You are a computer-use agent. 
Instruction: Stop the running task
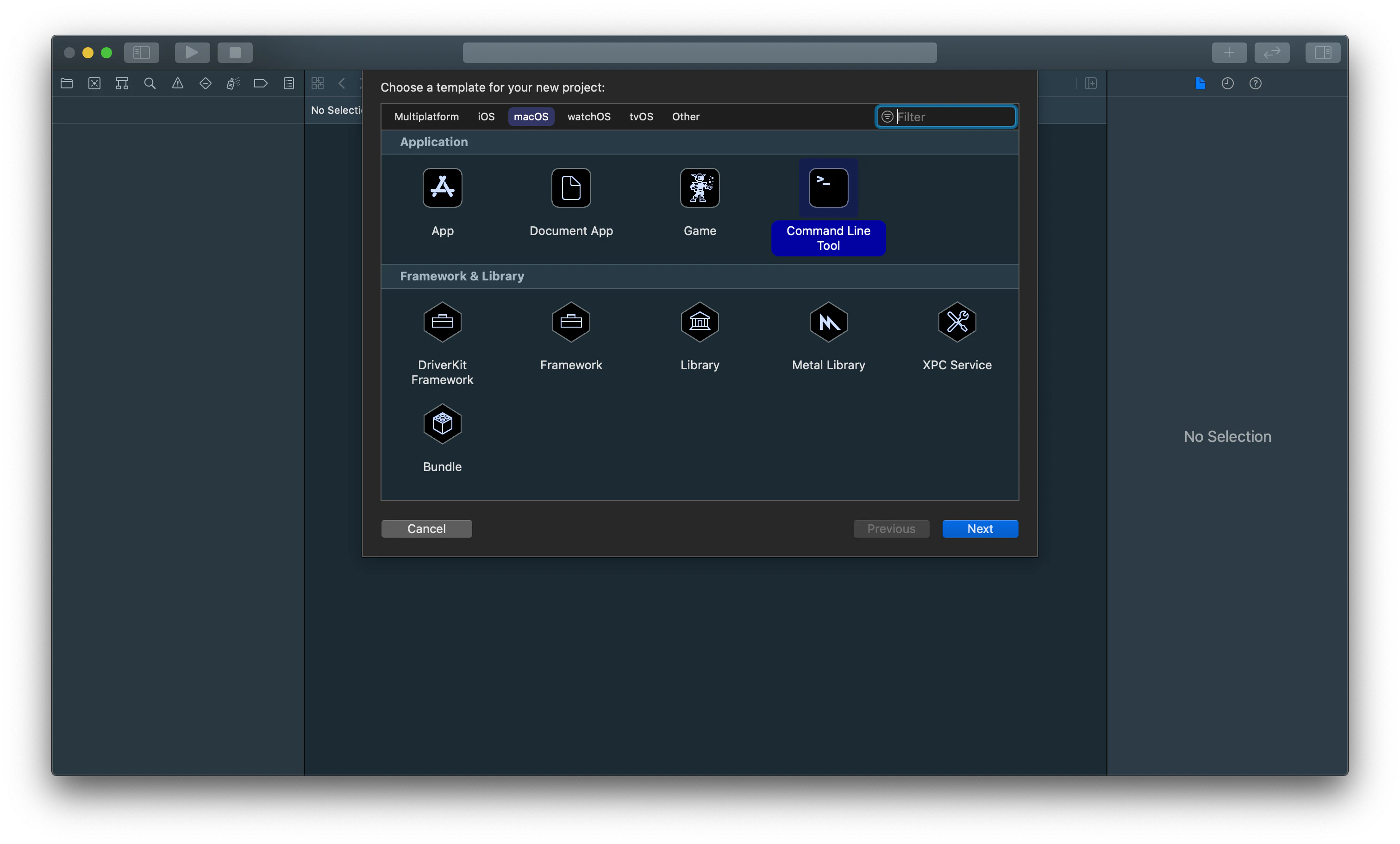click(235, 53)
